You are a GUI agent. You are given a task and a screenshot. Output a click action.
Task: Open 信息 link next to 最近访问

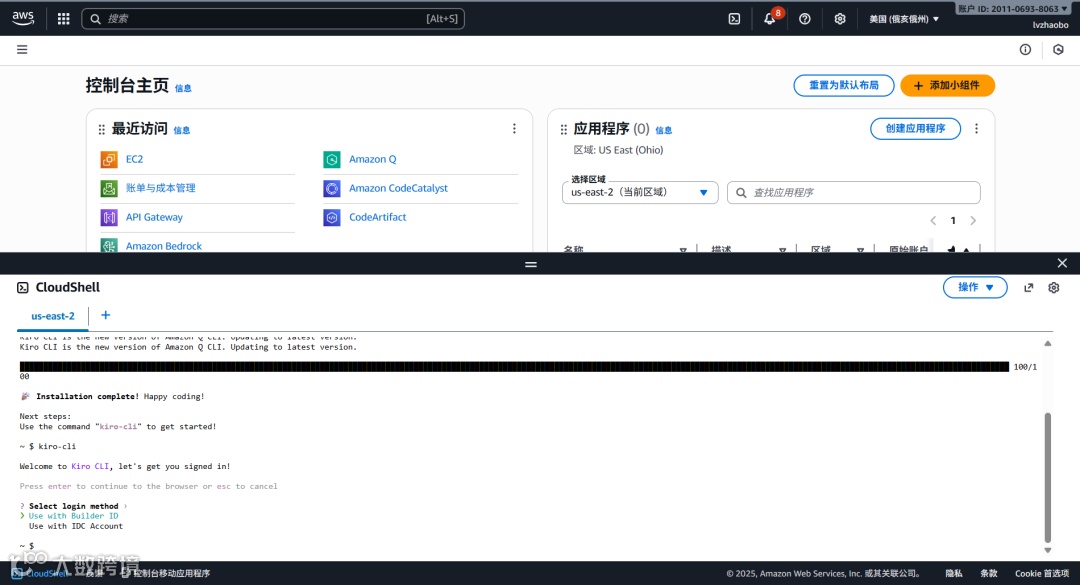[182, 130]
